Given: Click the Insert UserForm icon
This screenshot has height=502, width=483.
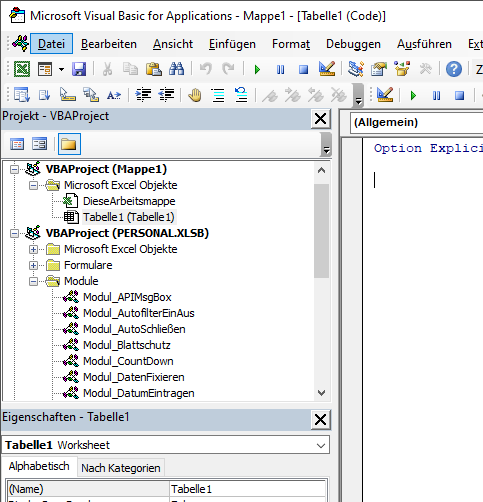Looking at the screenshot, I should [x=45, y=69].
